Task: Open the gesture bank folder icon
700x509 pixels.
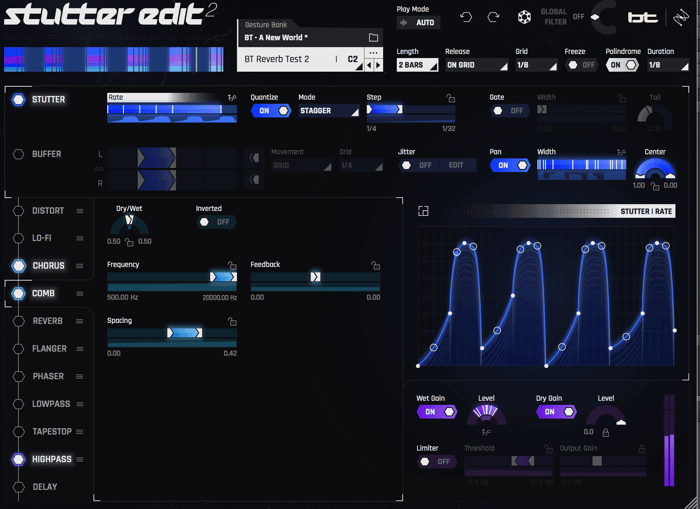Action: pos(373,38)
